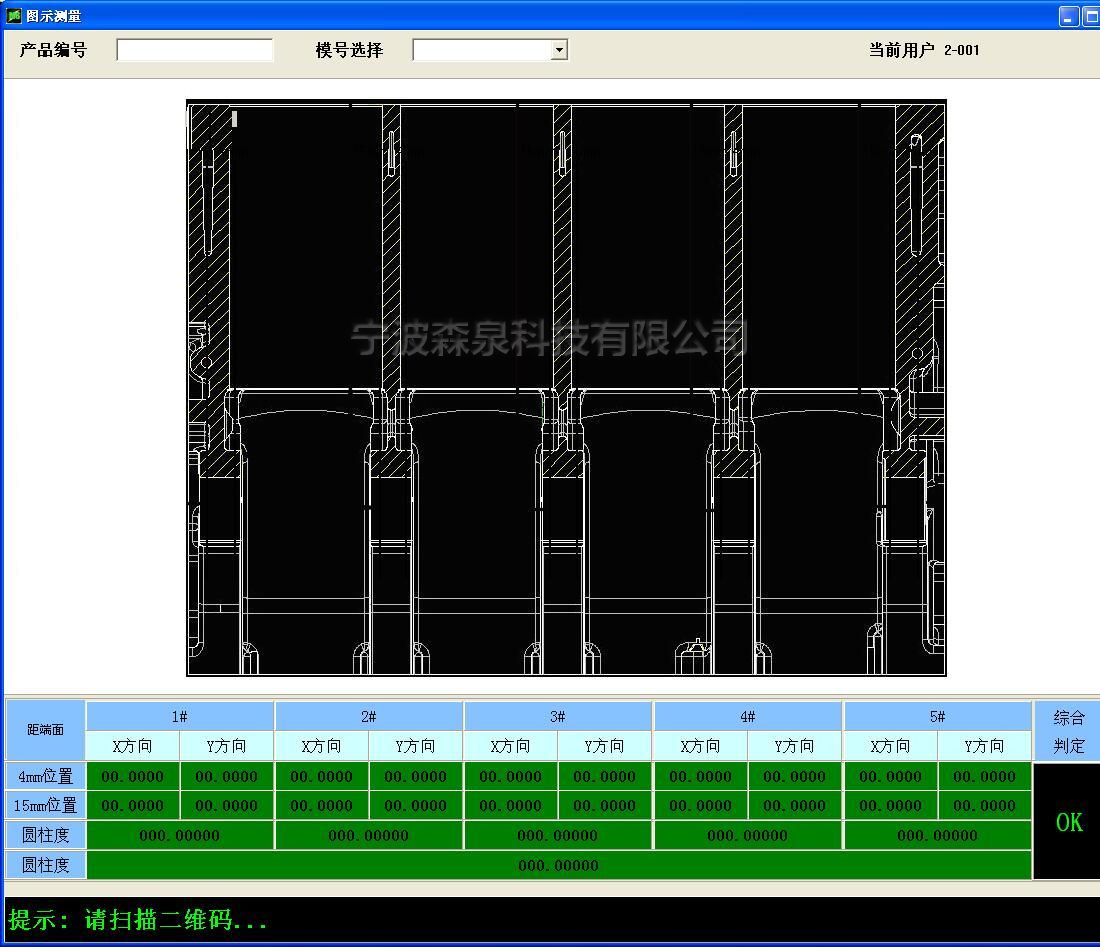This screenshot has height=947, width=1100.
Task: Click the 模号选择 dropdown arrow
Action: pyautogui.click(x=557, y=50)
